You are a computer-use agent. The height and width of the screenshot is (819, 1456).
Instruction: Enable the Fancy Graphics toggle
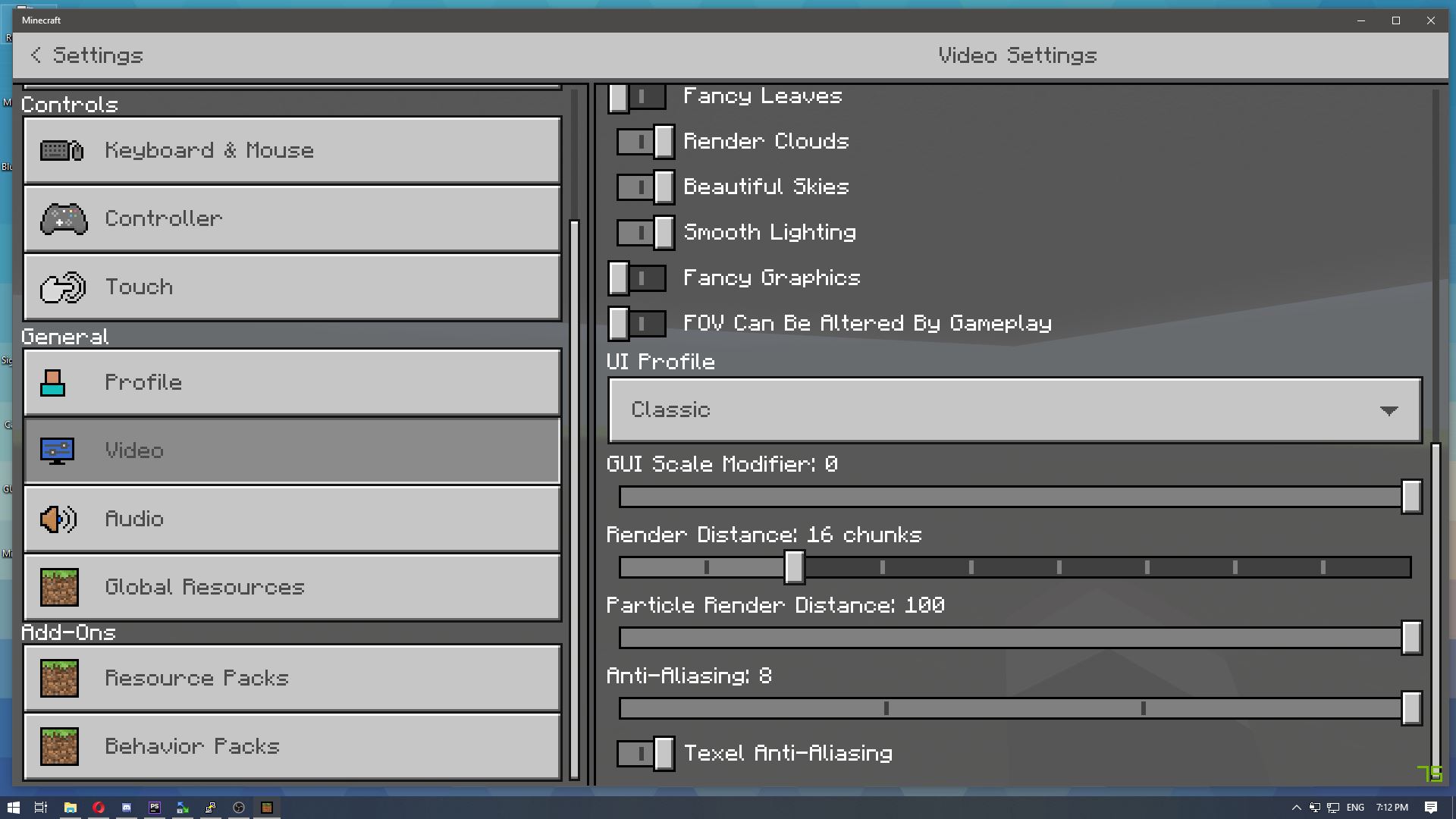(x=637, y=278)
